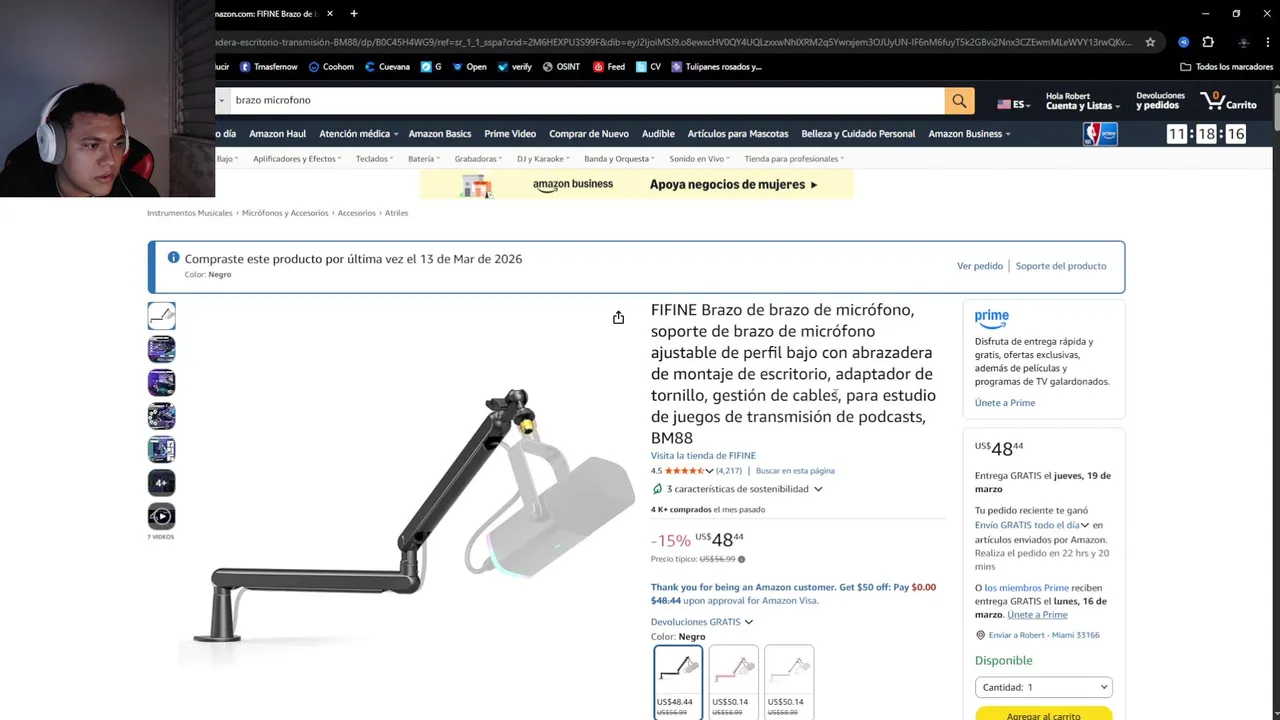Click the sustainability leaf icon
The height and width of the screenshot is (720, 1280).
[x=657, y=489]
